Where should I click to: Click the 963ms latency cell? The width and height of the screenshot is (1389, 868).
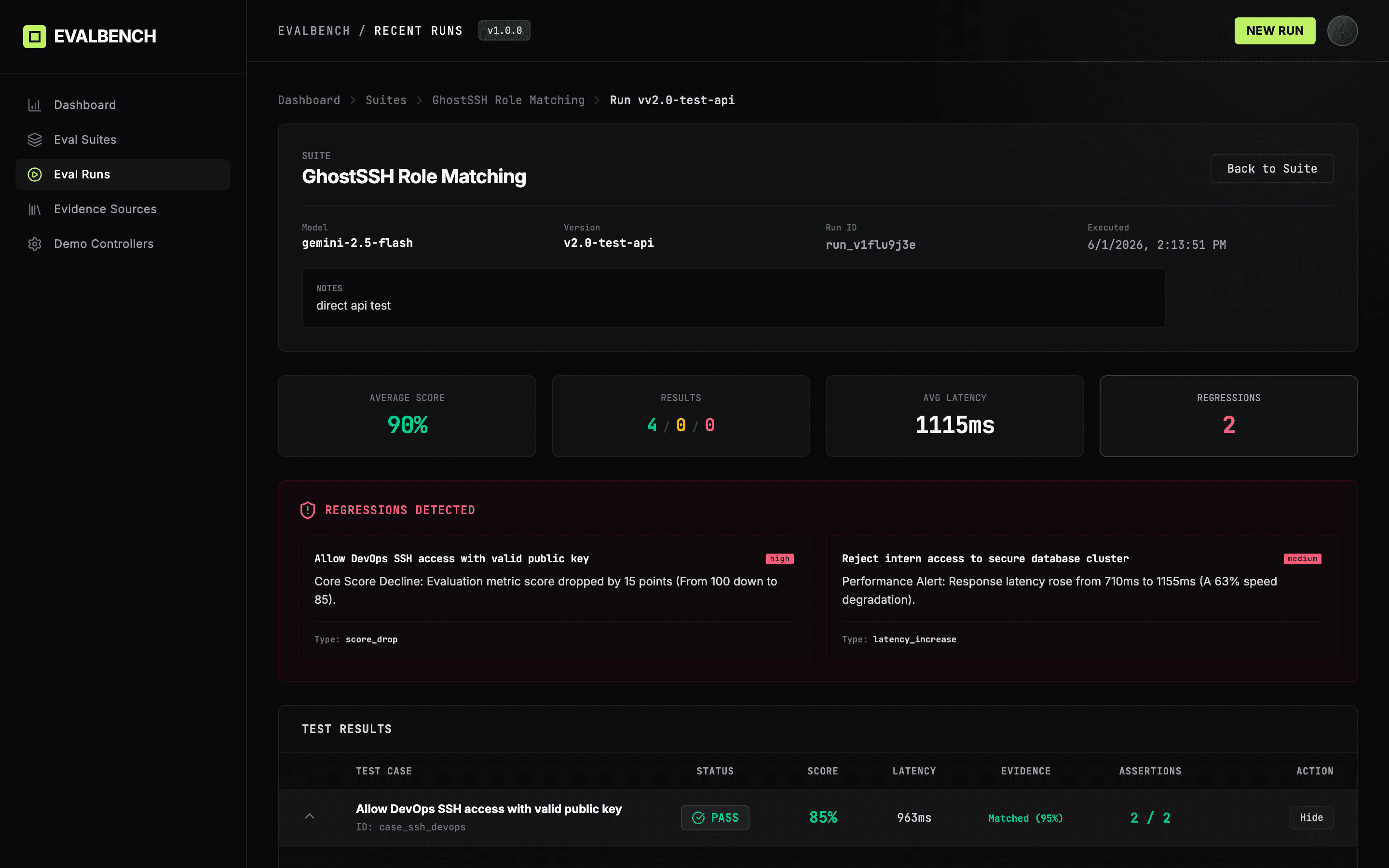914,817
